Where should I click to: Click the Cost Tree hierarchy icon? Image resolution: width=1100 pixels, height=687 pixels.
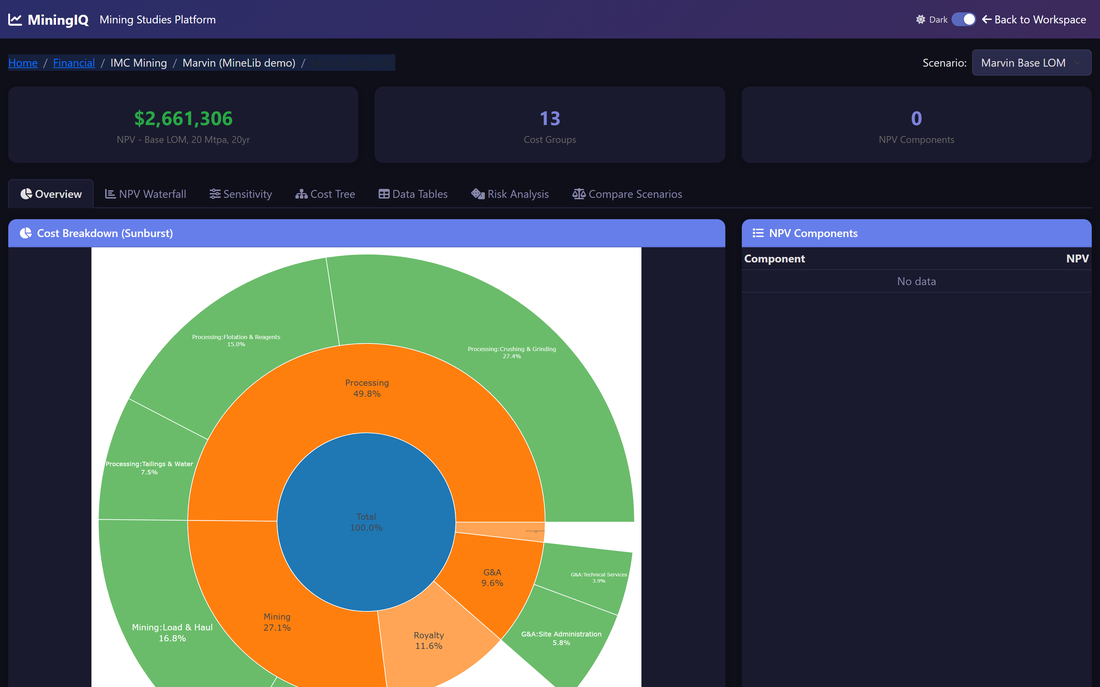click(x=301, y=194)
